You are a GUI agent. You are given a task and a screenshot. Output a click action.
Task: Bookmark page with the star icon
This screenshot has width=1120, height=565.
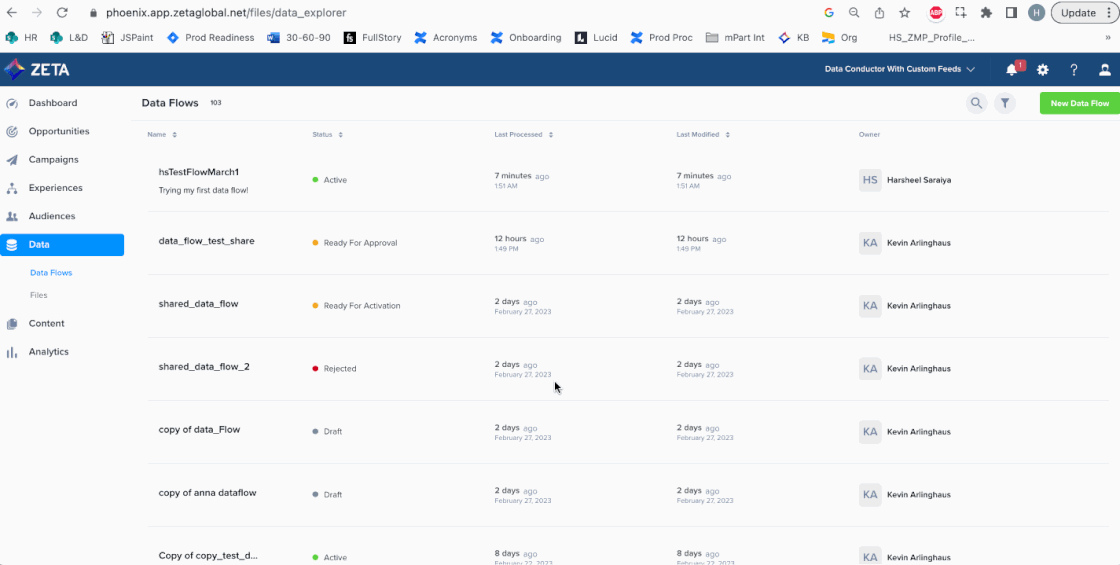tap(905, 13)
